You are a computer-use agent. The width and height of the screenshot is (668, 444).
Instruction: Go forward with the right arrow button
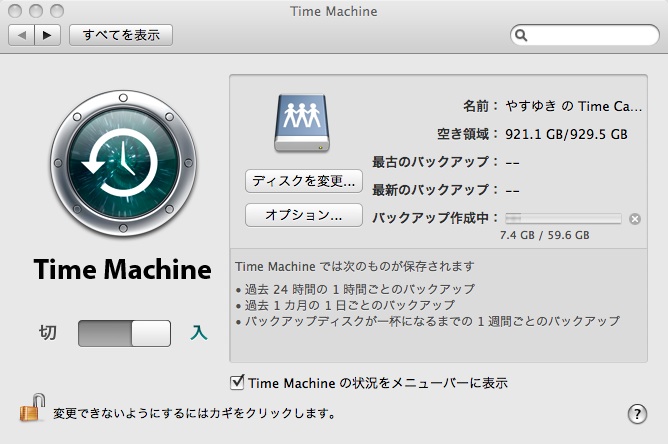click(47, 35)
